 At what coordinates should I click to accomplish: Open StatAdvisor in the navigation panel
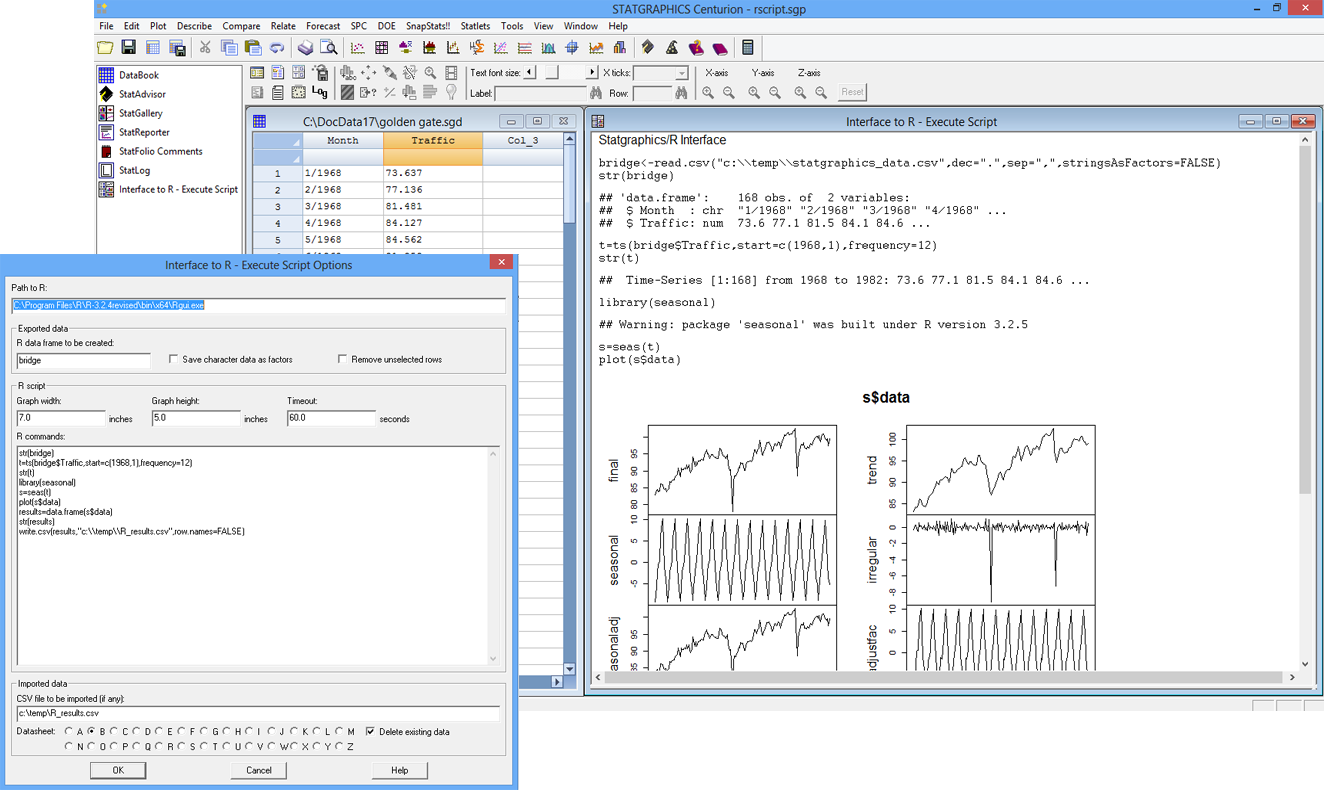(142, 94)
